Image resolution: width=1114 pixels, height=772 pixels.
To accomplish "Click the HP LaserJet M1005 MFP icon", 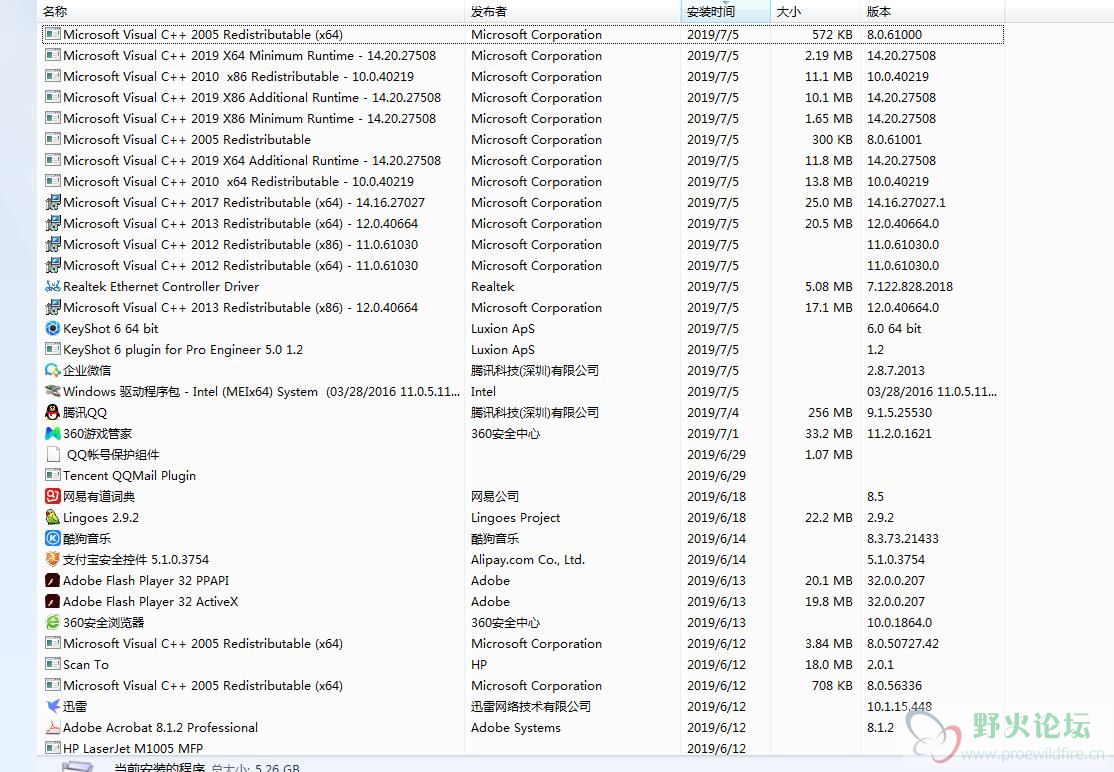I will click(53, 748).
